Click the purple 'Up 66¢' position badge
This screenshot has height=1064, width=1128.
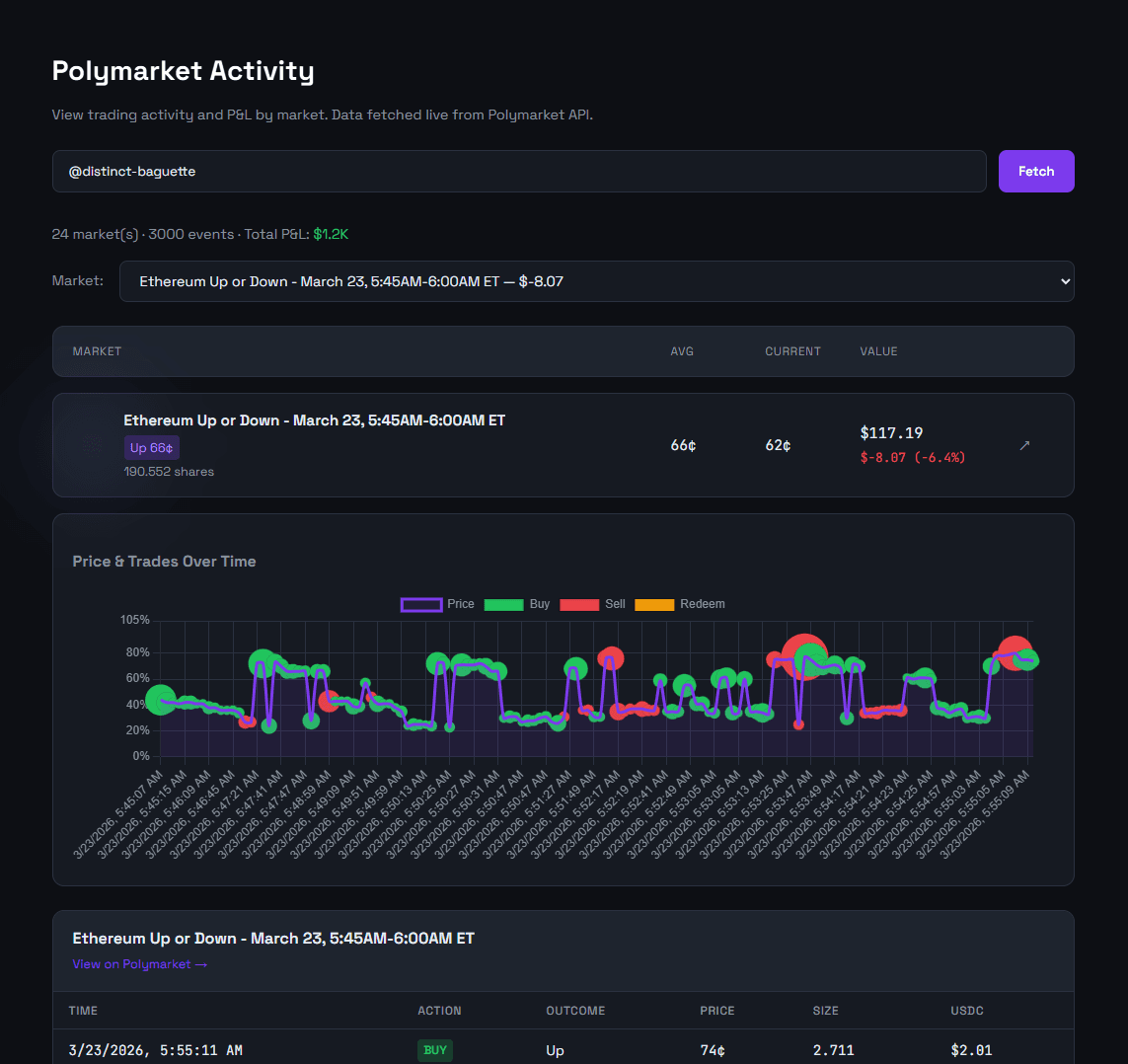[x=151, y=447]
